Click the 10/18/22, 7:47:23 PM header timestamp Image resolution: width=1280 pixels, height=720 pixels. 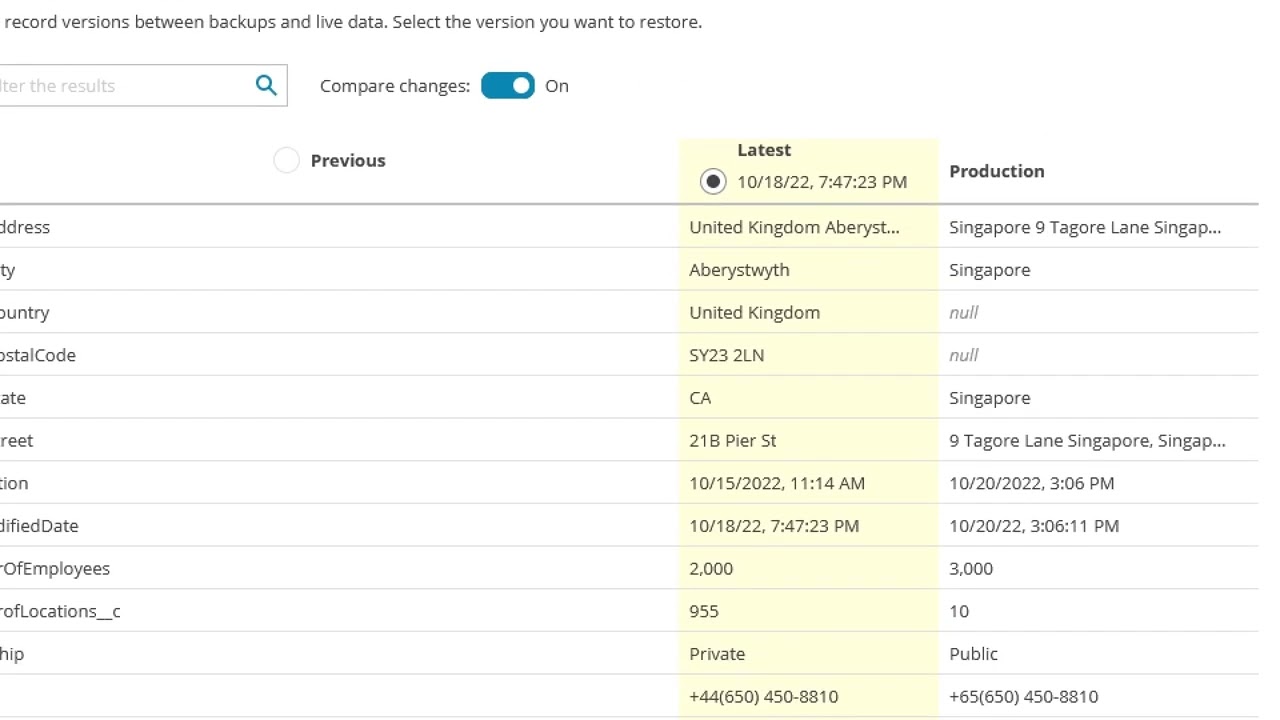[x=822, y=182]
